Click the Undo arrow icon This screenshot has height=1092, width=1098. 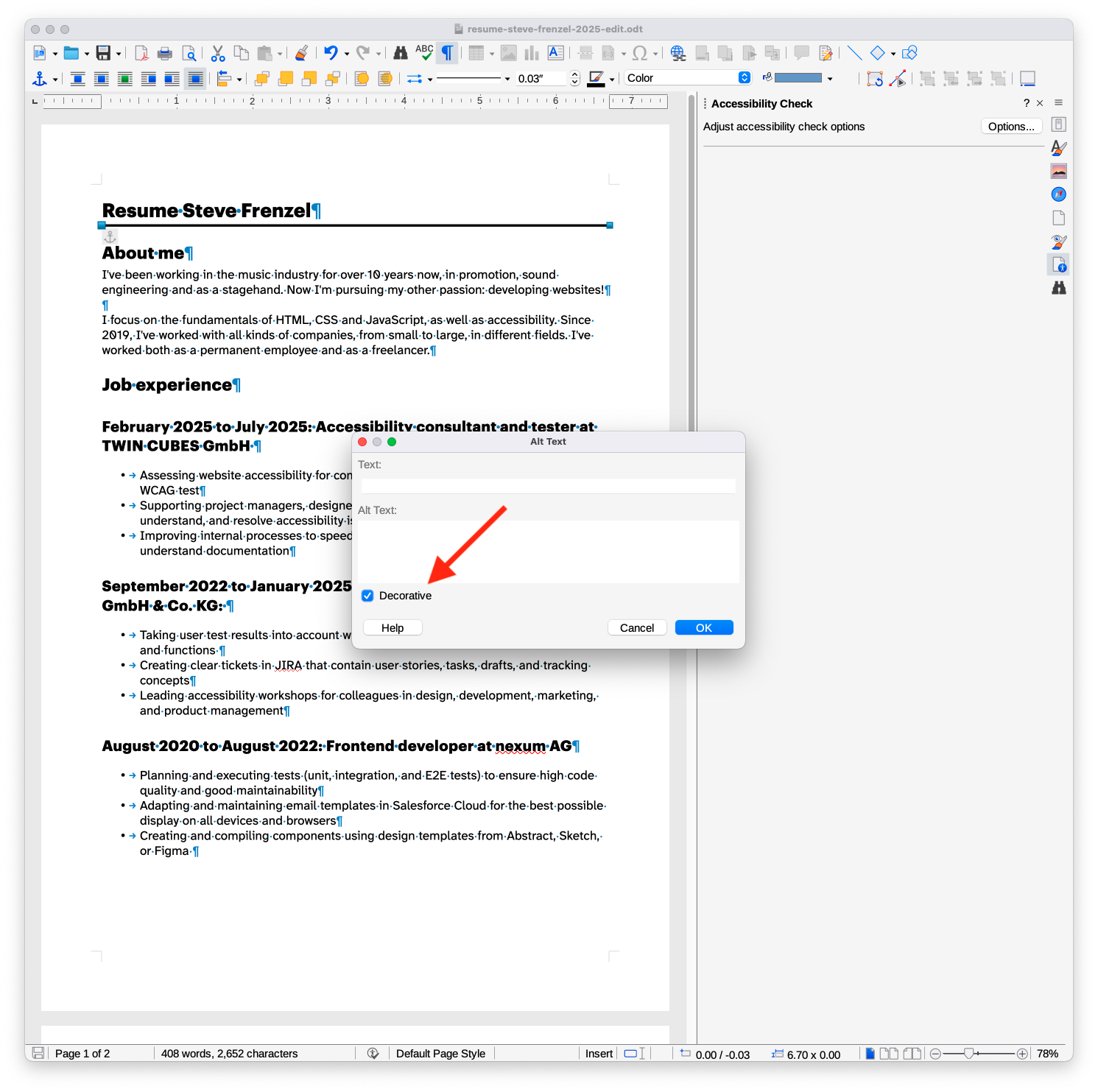tap(331, 53)
